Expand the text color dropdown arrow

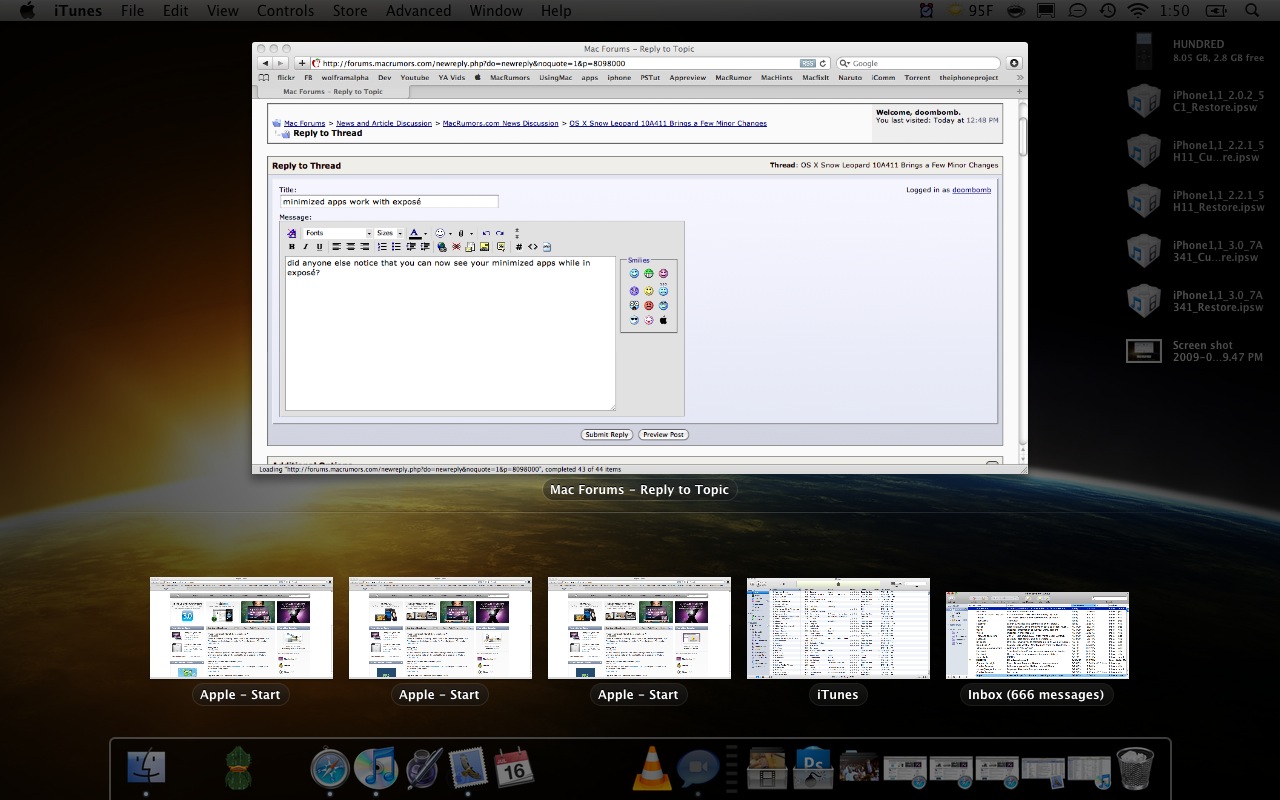(x=425, y=233)
